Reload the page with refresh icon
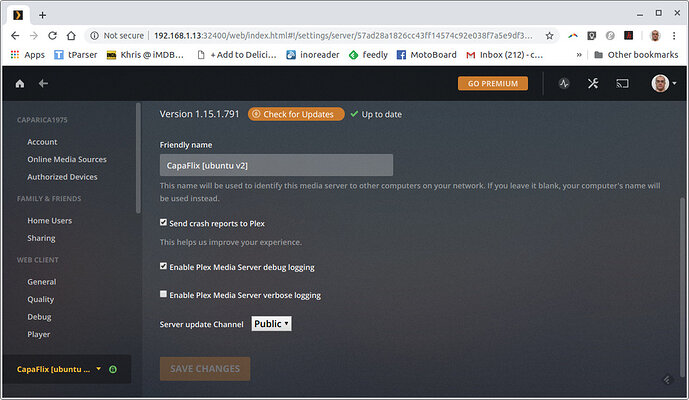 coord(52,36)
